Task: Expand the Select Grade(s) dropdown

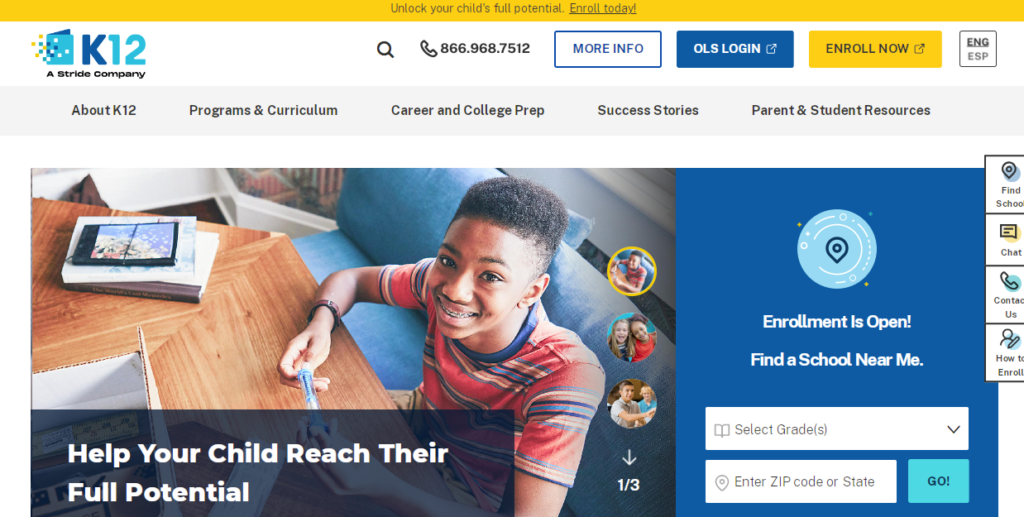Action: (x=837, y=429)
